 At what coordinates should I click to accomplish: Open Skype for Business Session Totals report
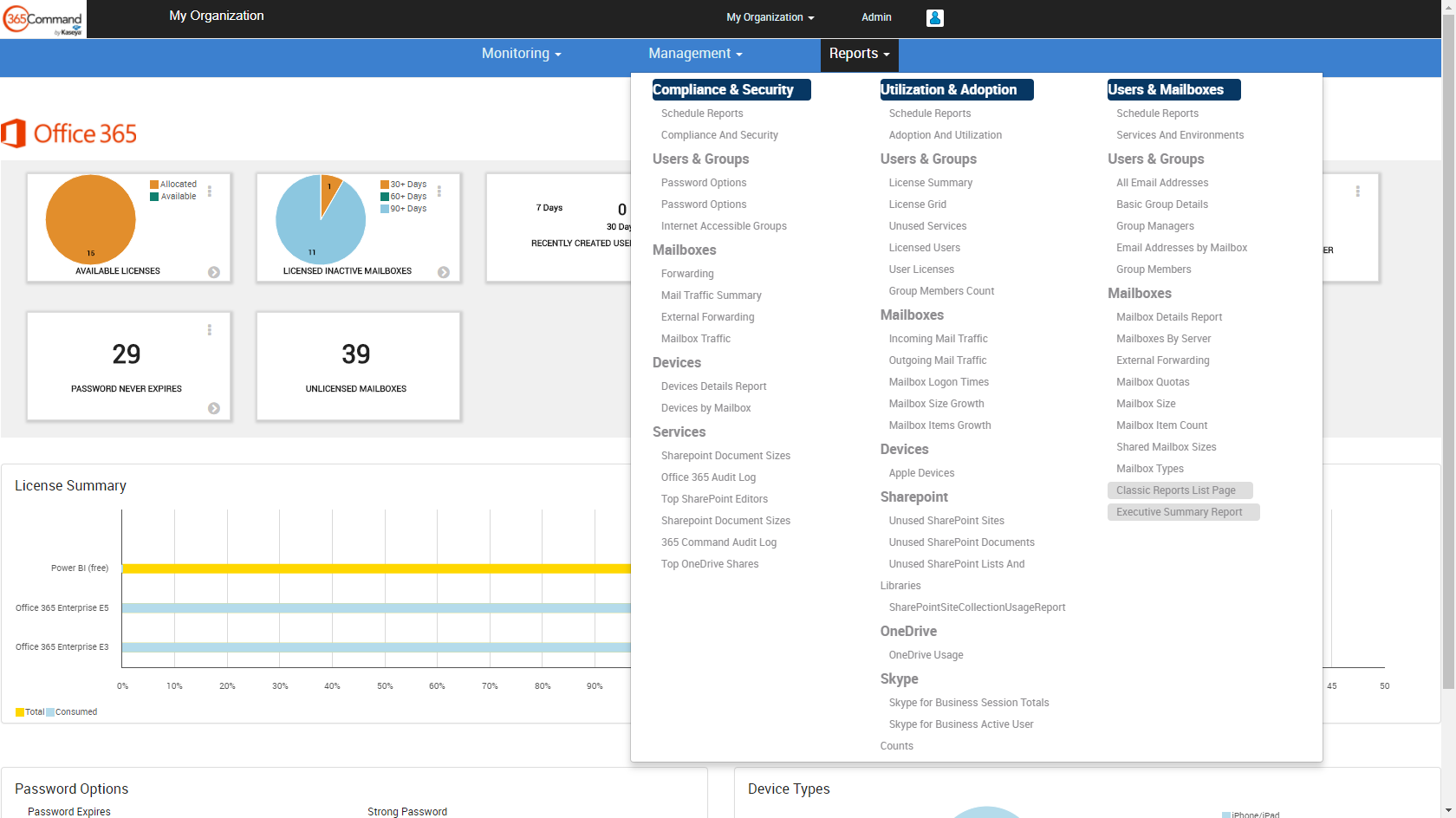[969, 703]
